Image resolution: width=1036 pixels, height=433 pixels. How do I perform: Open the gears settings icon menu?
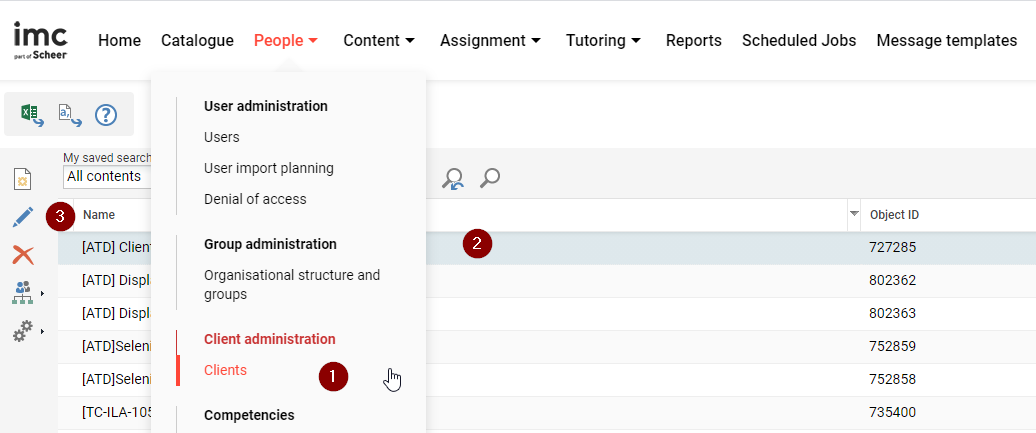[x=23, y=330]
